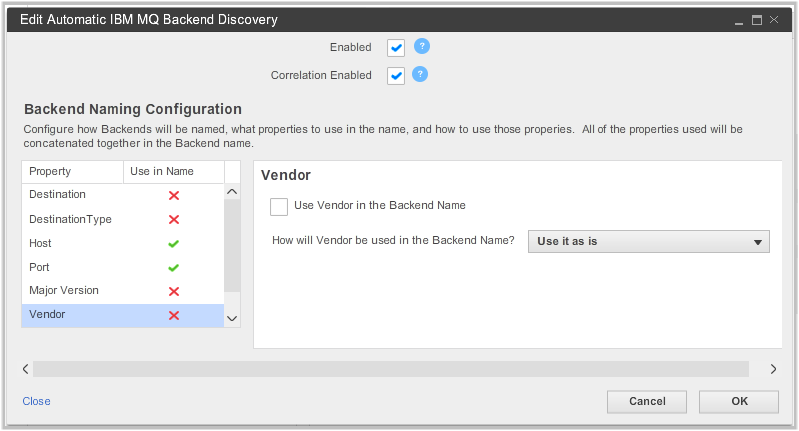
Task: Click the Close link
Action: [36, 401]
